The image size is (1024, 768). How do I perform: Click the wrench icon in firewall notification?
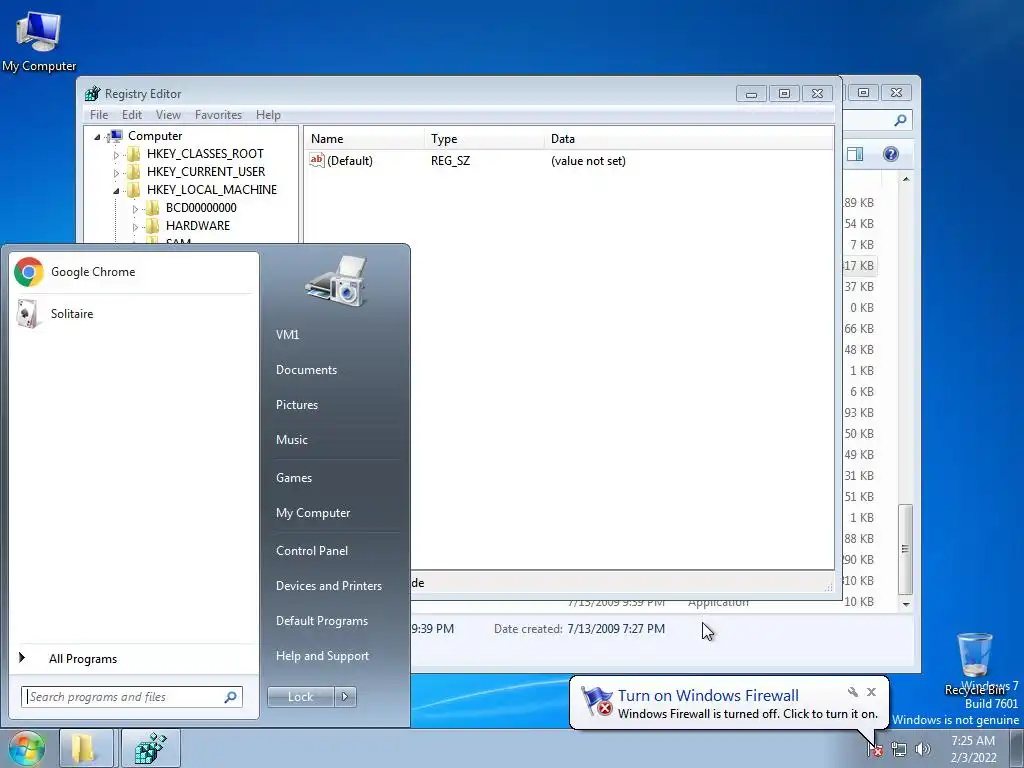853,692
